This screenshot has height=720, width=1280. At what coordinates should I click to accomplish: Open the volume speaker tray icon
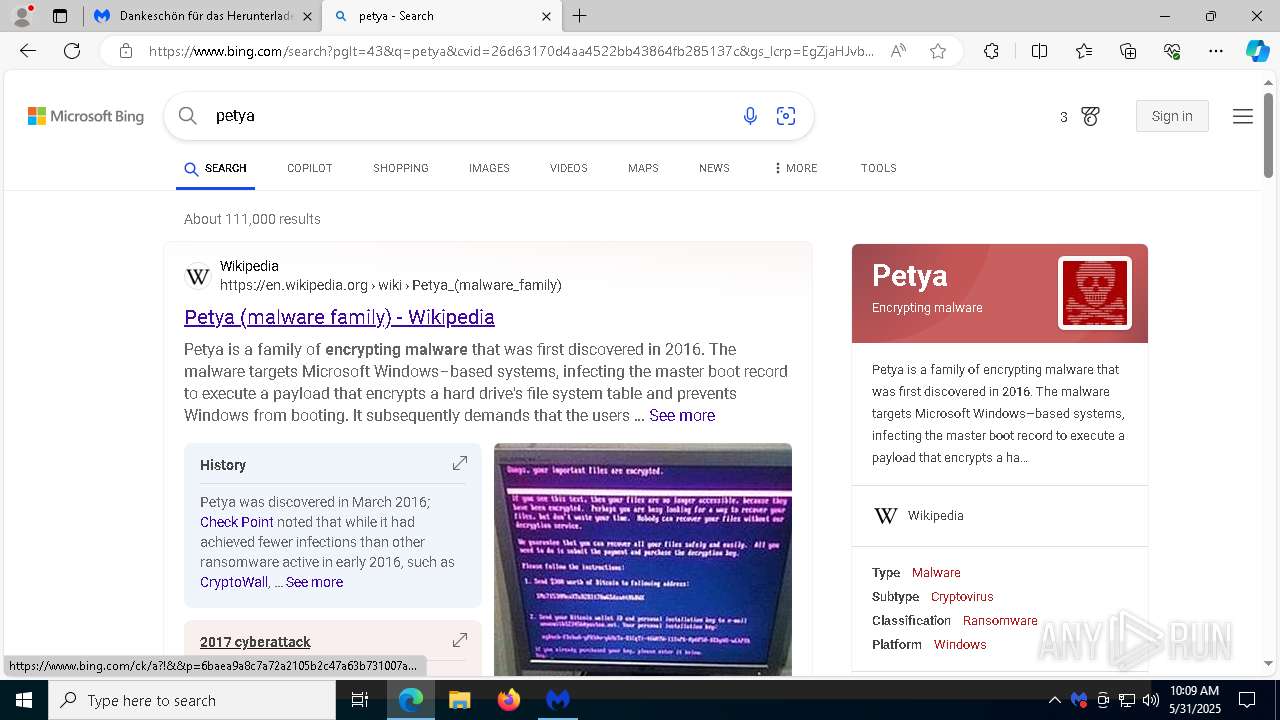click(1150, 700)
